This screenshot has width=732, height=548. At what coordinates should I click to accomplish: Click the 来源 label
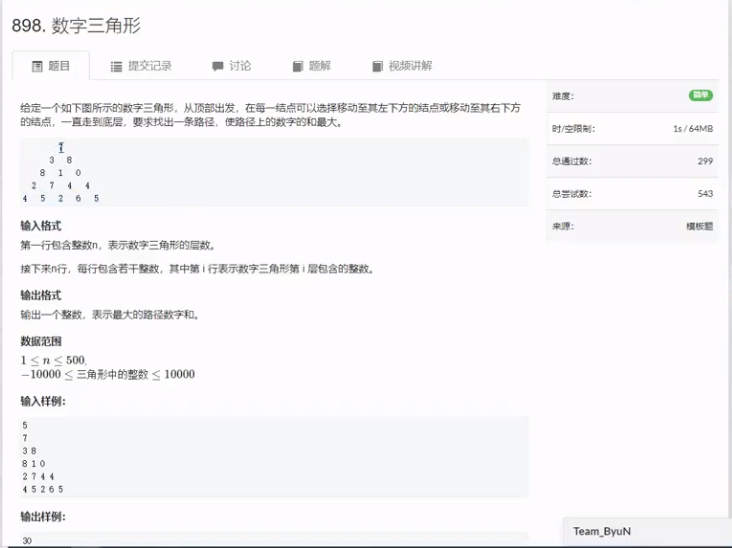pyautogui.click(x=563, y=226)
